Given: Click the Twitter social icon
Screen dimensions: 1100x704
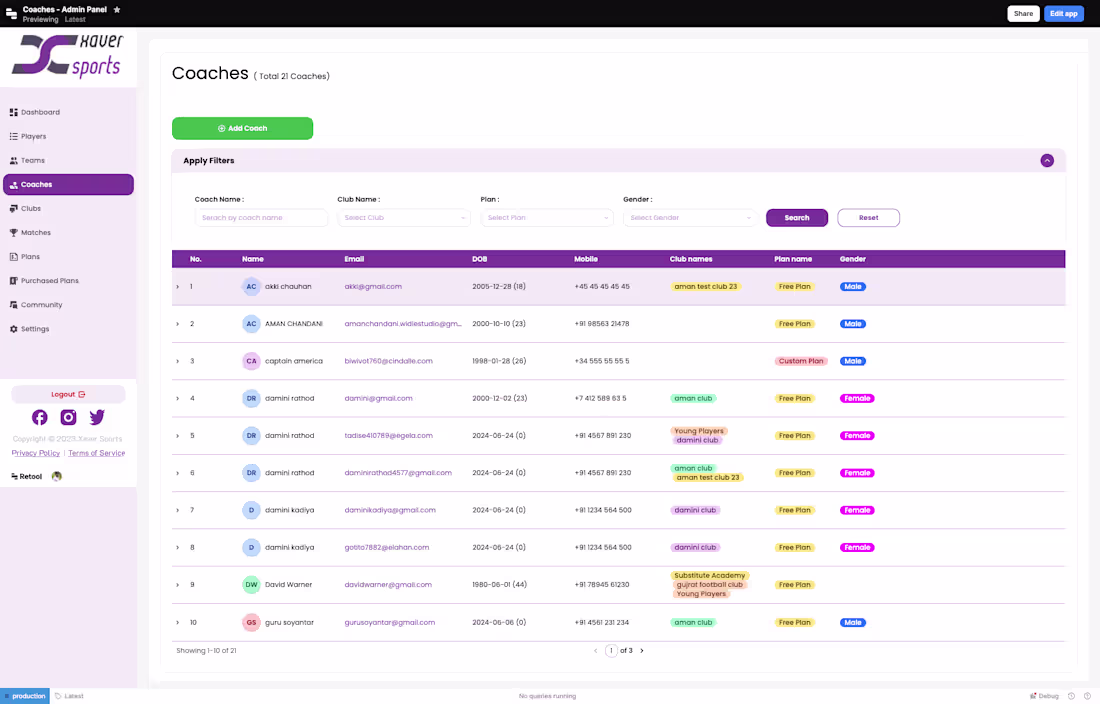Looking at the screenshot, I should click(x=97, y=417).
